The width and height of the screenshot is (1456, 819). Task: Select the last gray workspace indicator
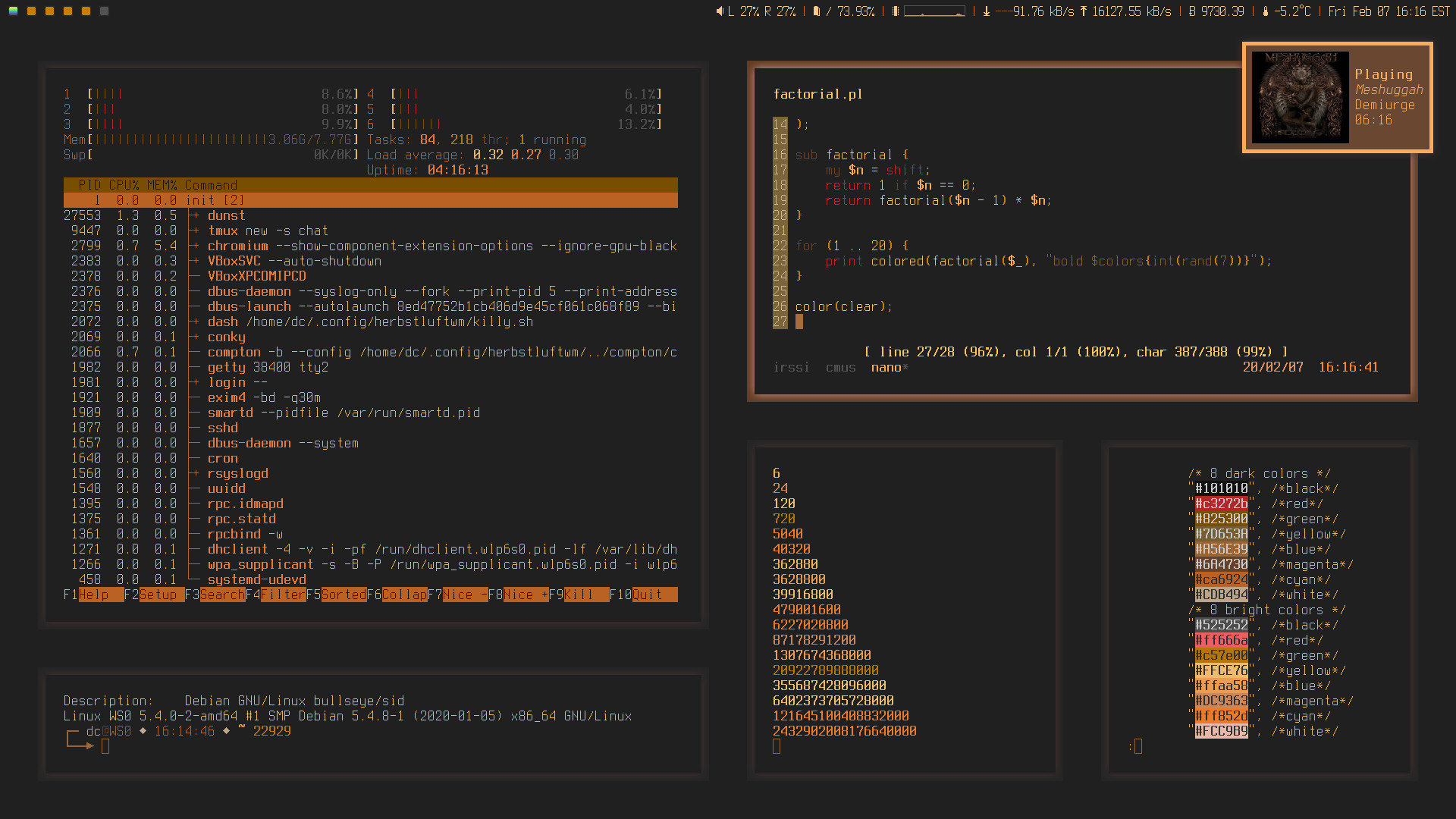[x=104, y=11]
